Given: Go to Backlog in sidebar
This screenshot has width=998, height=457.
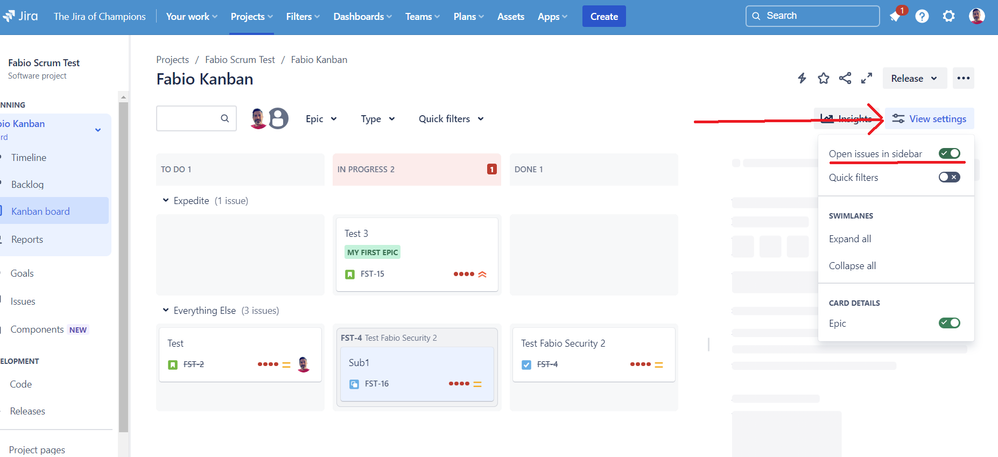Looking at the screenshot, I should (x=27, y=185).
